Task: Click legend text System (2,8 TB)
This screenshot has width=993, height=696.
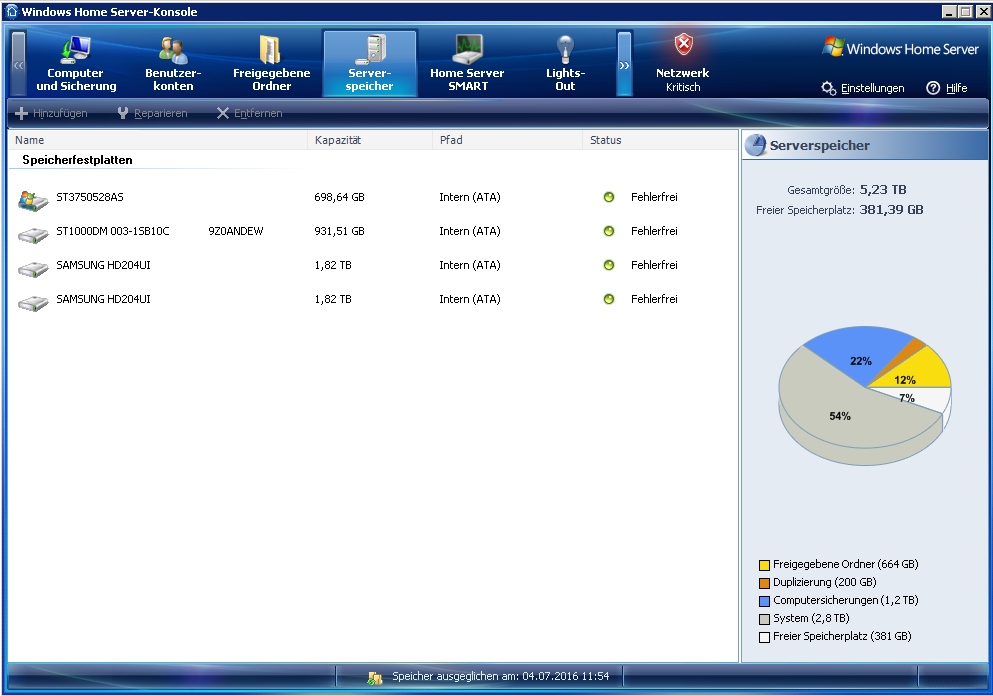Action: click(811, 618)
